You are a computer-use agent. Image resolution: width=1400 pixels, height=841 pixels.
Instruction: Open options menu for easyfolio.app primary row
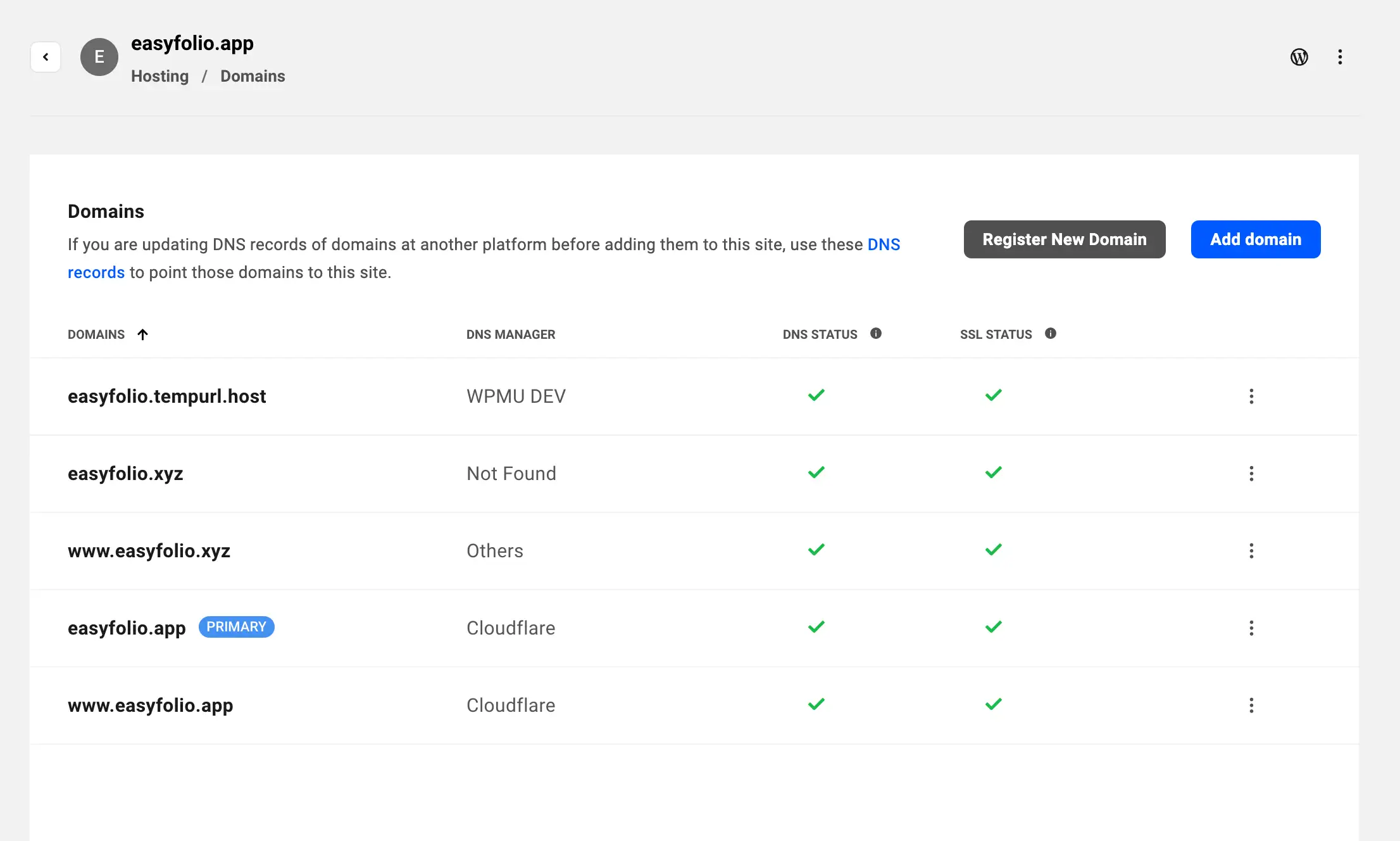tap(1251, 628)
